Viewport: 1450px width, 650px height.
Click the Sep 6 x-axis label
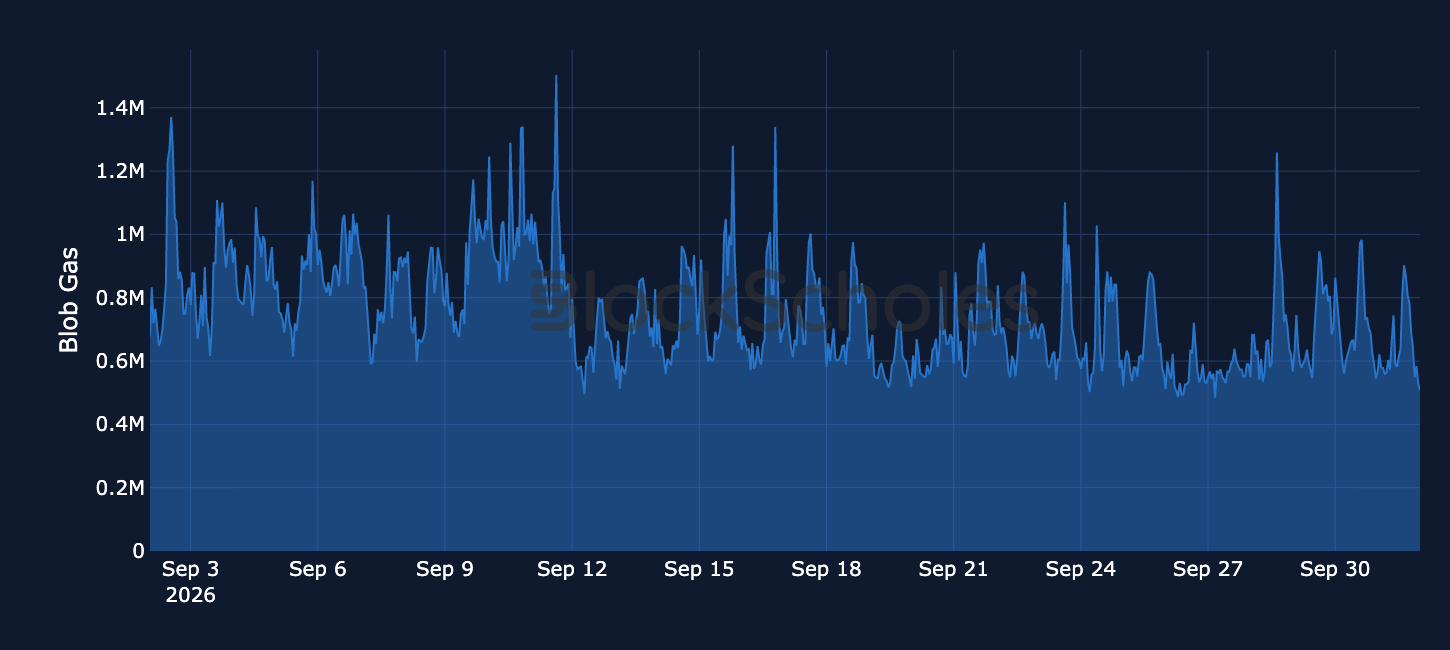click(x=317, y=570)
